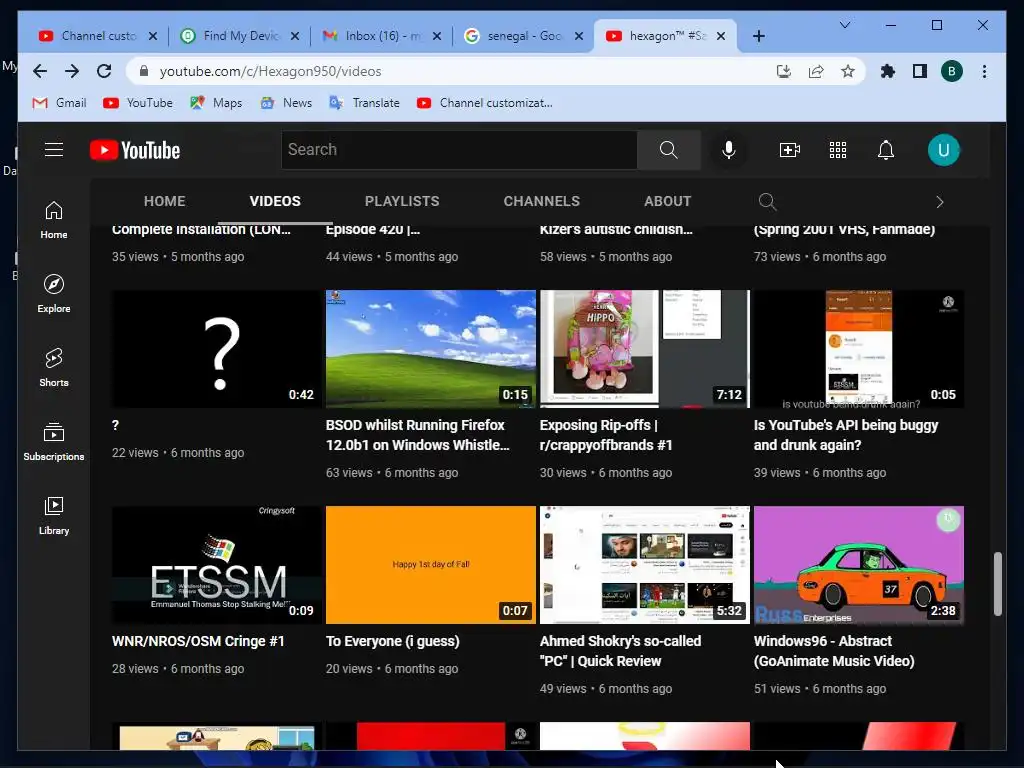Click the install app icon in address bar
The width and height of the screenshot is (1024, 768).
[784, 71]
